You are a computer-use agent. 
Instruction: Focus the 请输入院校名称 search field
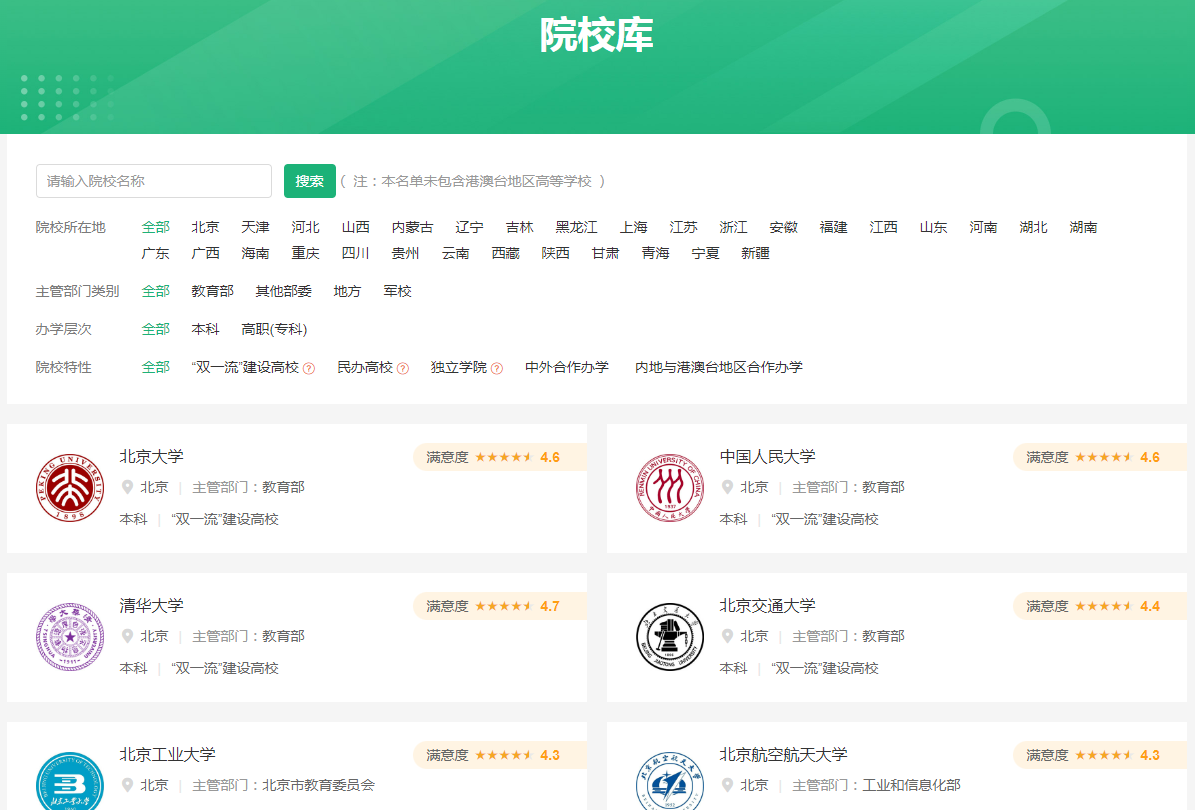point(154,181)
